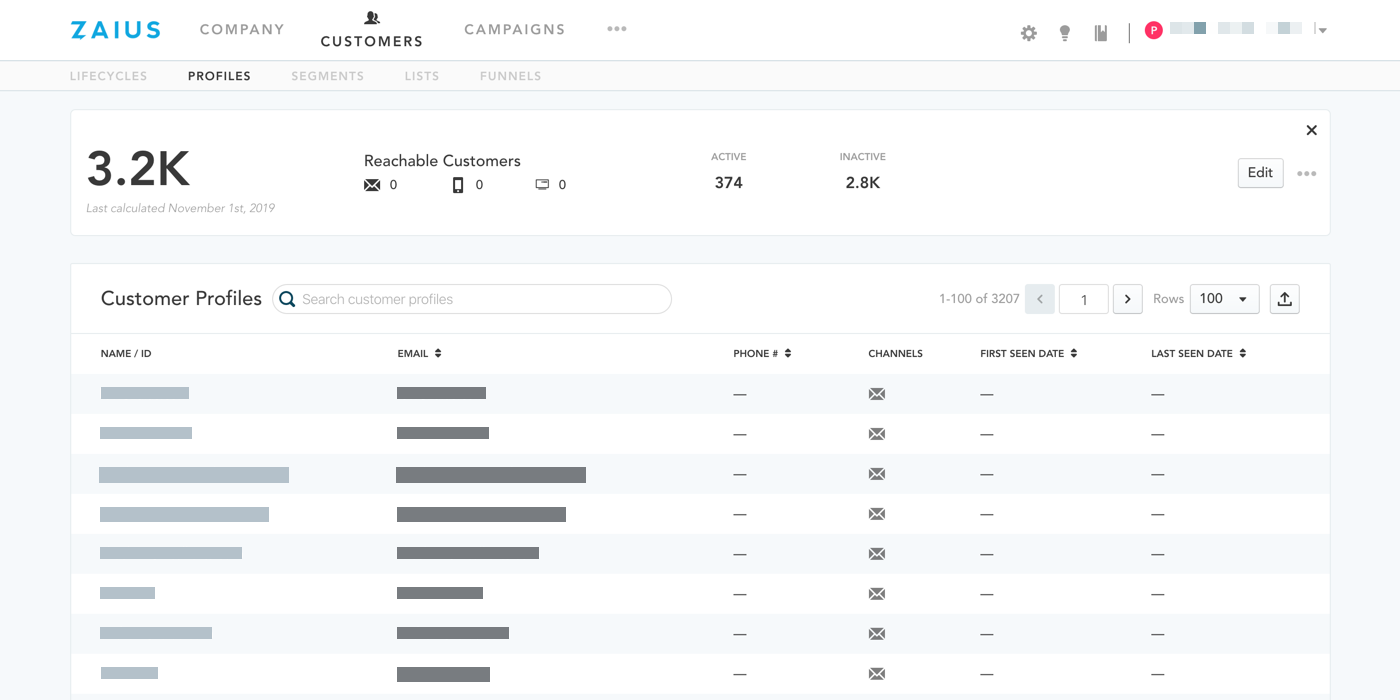Switch to the Lists tab
This screenshot has width=1400, height=700.
(x=422, y=76)
